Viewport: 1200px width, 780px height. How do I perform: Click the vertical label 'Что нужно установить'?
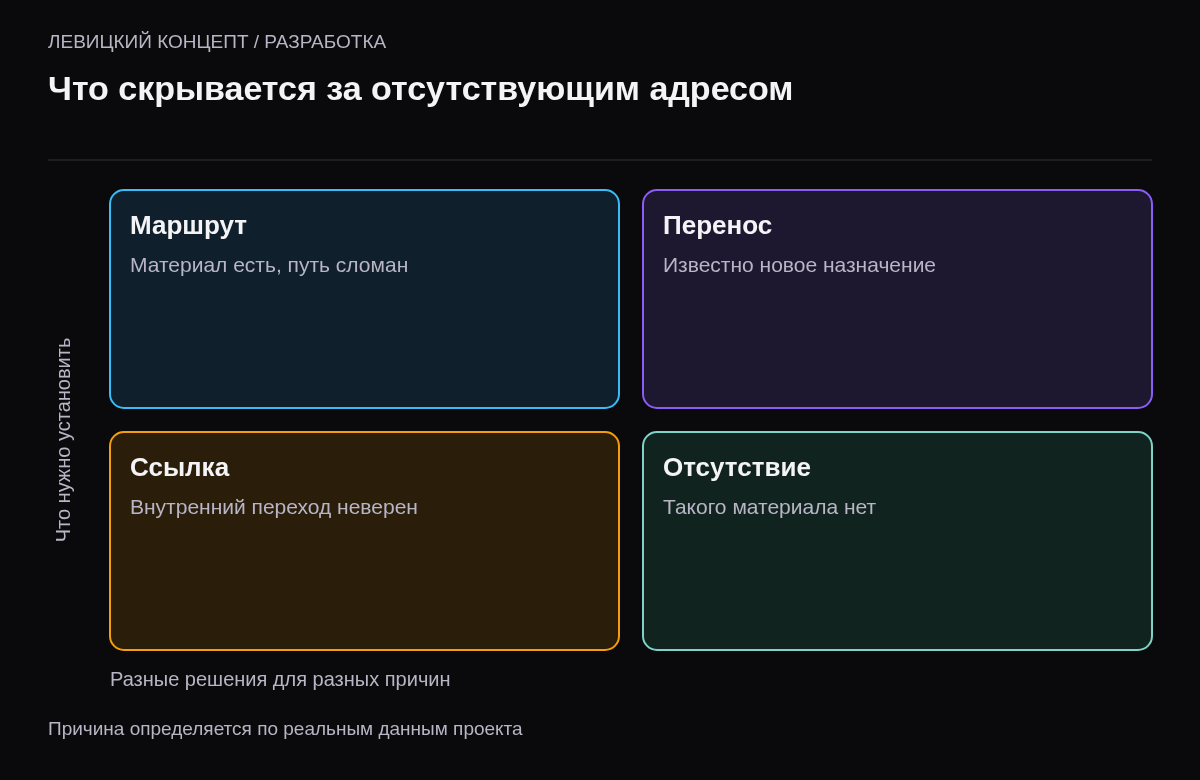tap(63, 440)
